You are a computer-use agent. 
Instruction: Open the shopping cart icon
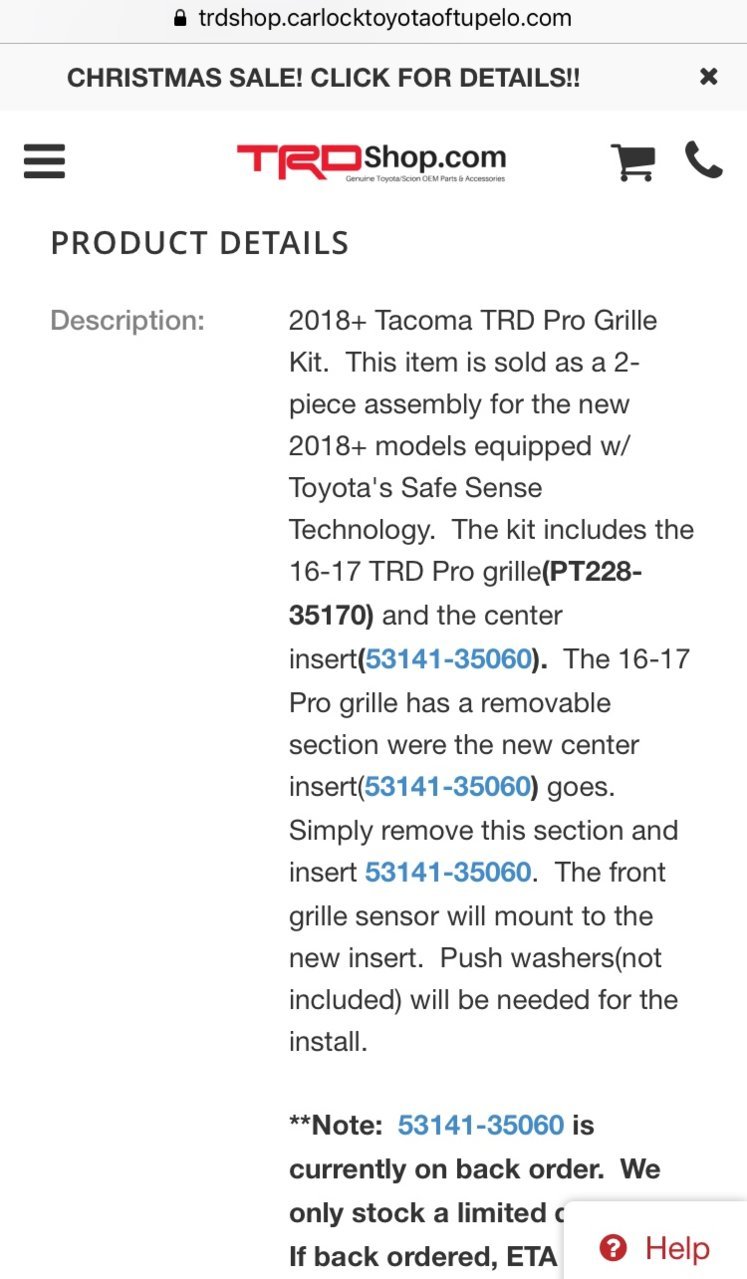point(633,161)
